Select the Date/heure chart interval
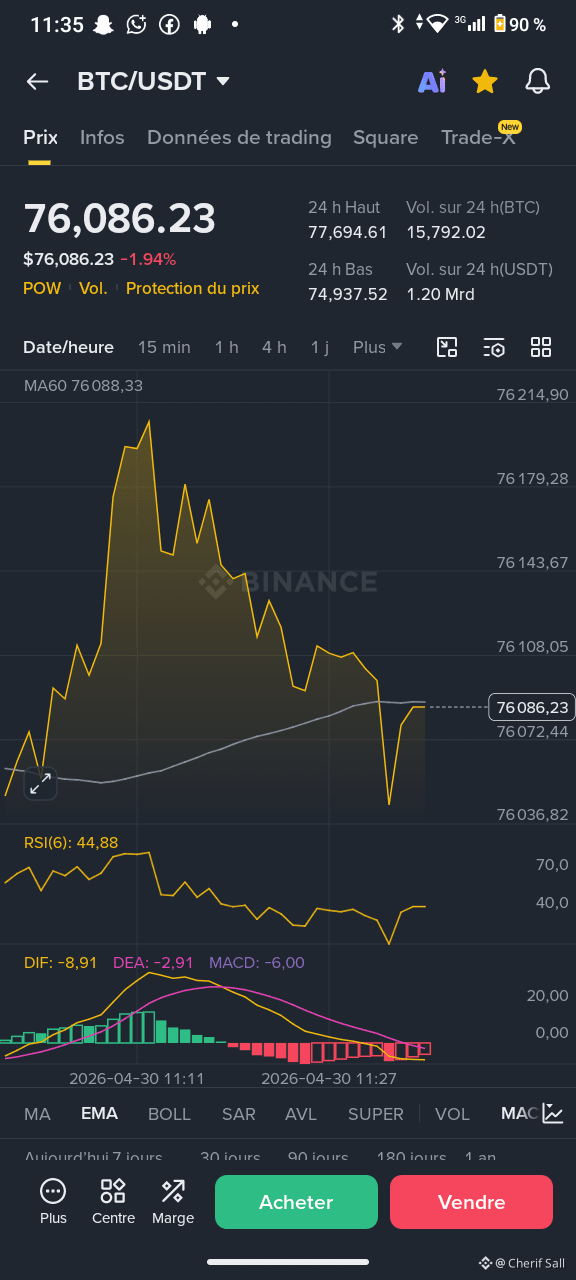 [68, 347]
